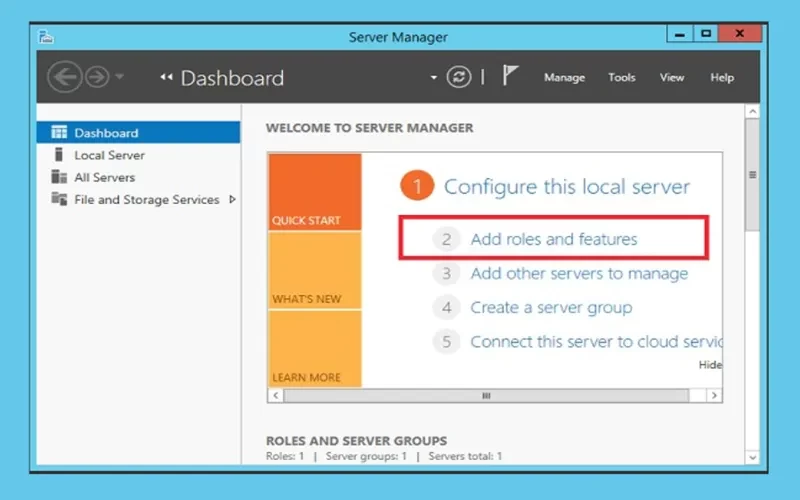Close the Server Manager window

tap(740, 34)
